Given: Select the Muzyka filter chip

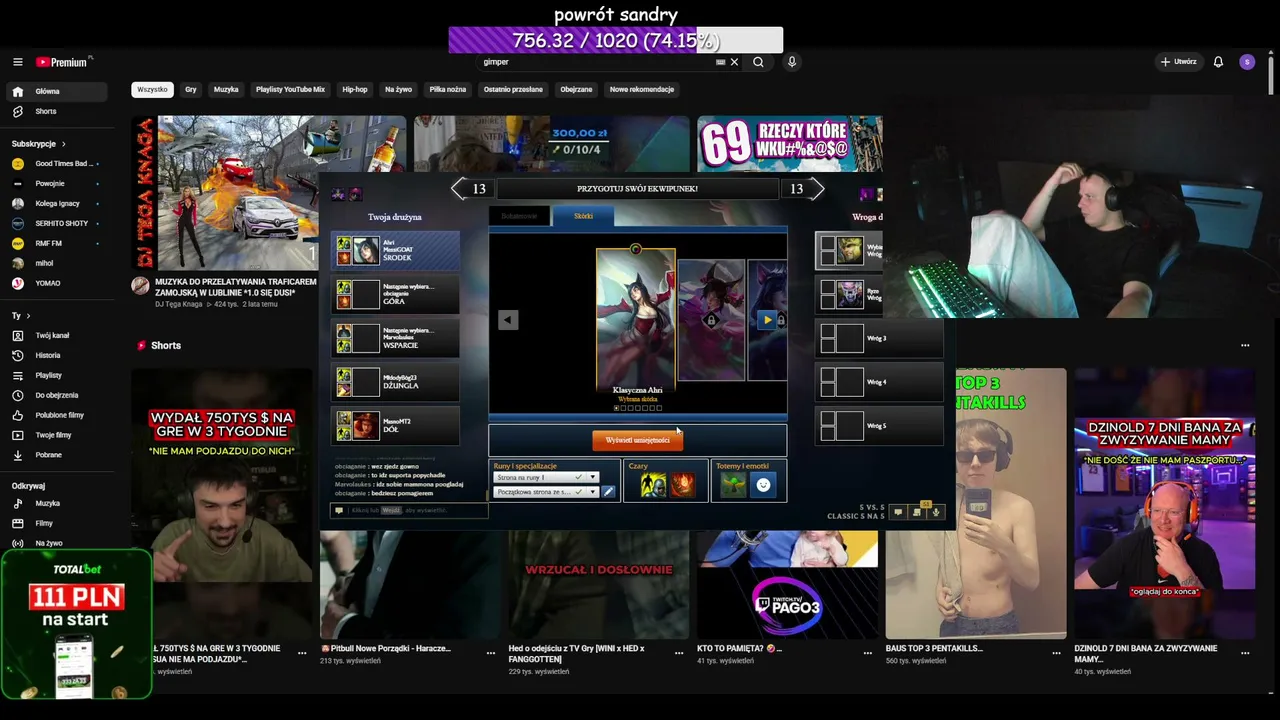Looking at the screenshot, I should click(226, 90).
